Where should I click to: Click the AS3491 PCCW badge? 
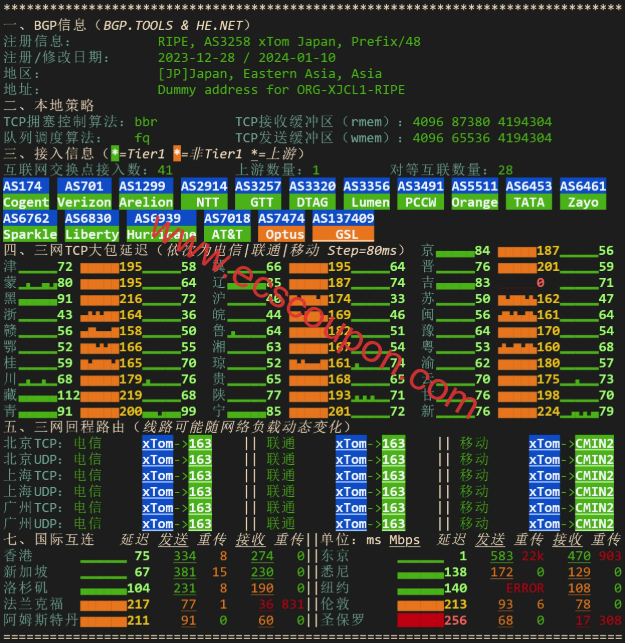(x=420, y=194)
